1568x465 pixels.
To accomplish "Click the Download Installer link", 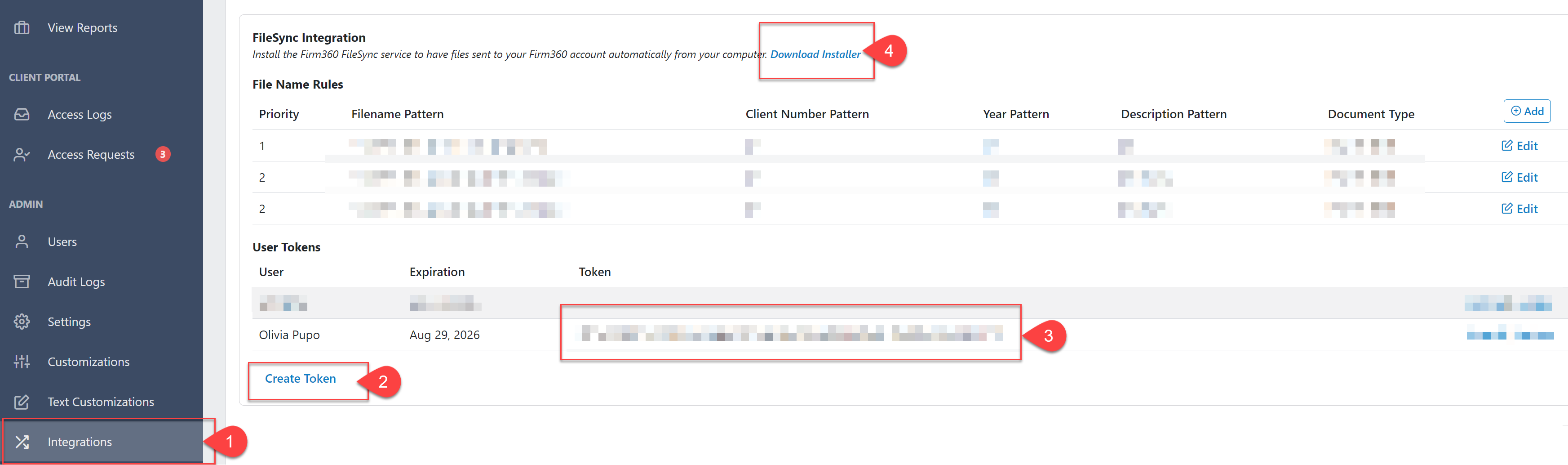I will coord(815,54).
